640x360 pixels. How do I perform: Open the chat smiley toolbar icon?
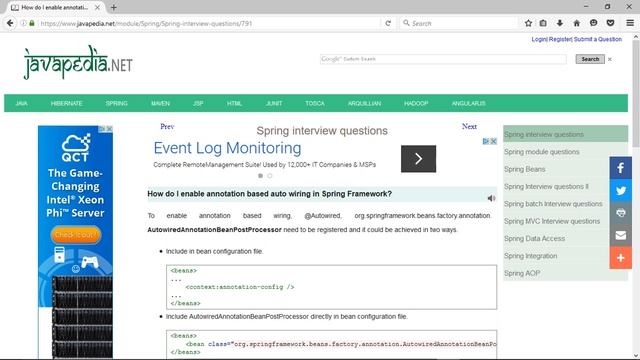(593, 23)
